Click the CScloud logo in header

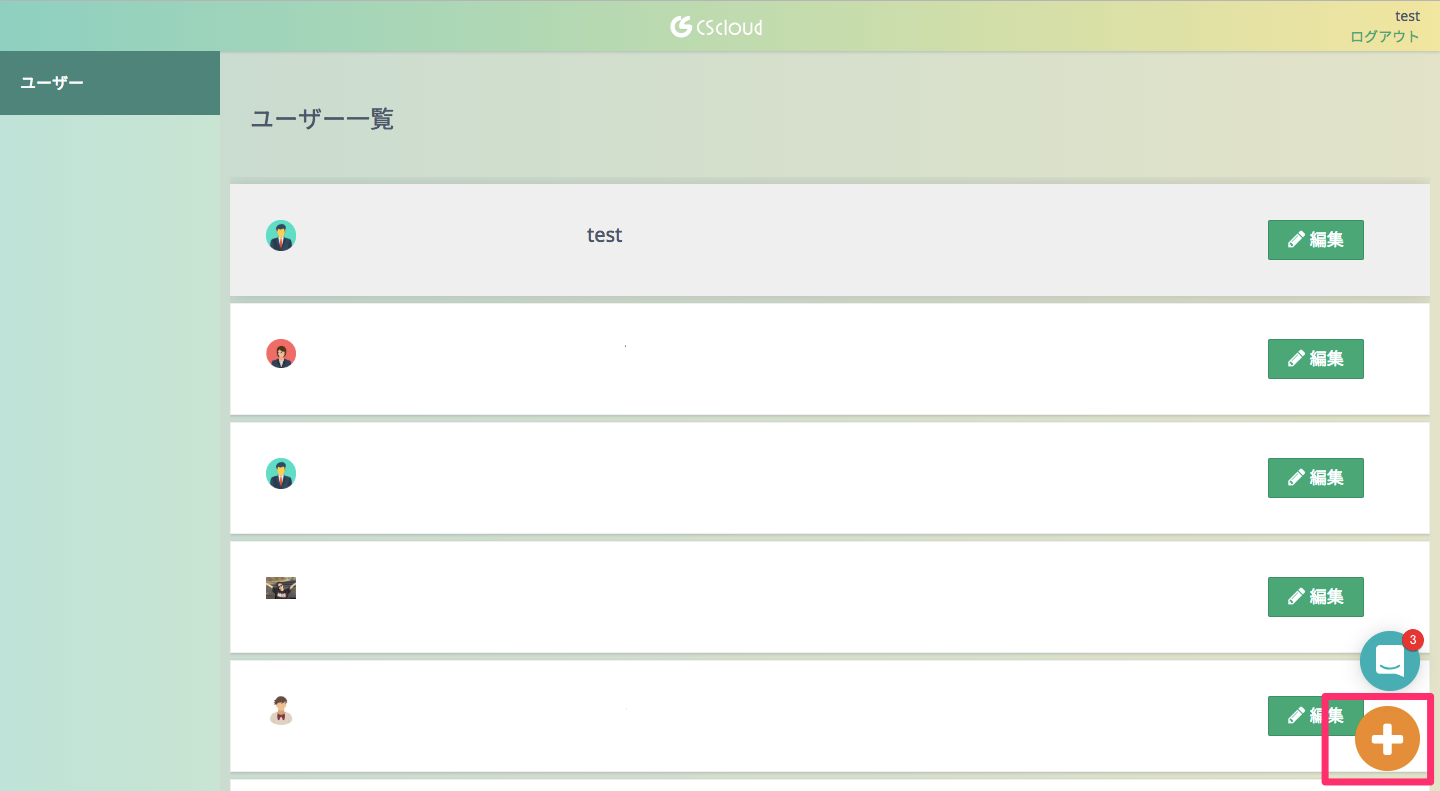tap(716, 26)
